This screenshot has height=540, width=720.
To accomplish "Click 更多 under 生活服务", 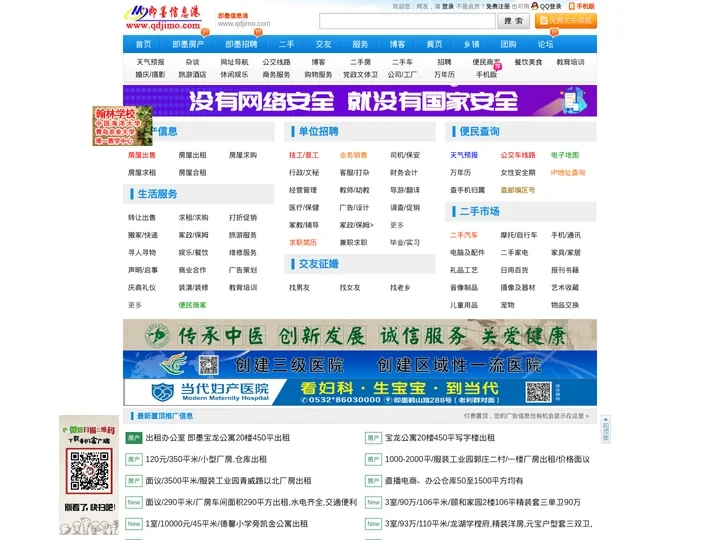I will [x=135, y=305].
